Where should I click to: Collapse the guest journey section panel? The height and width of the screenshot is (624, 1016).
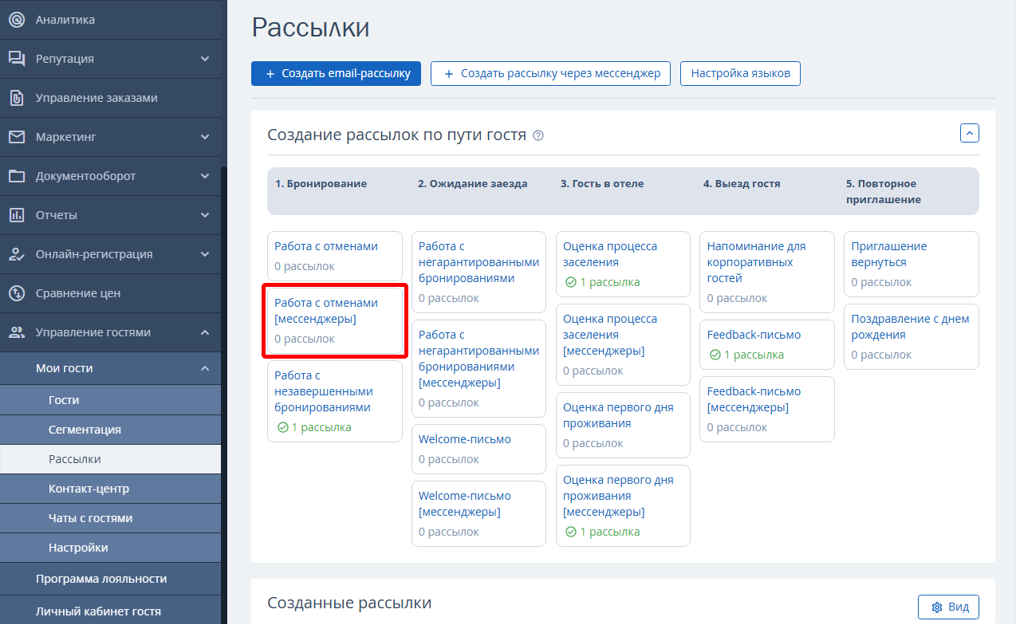[968, 133]
